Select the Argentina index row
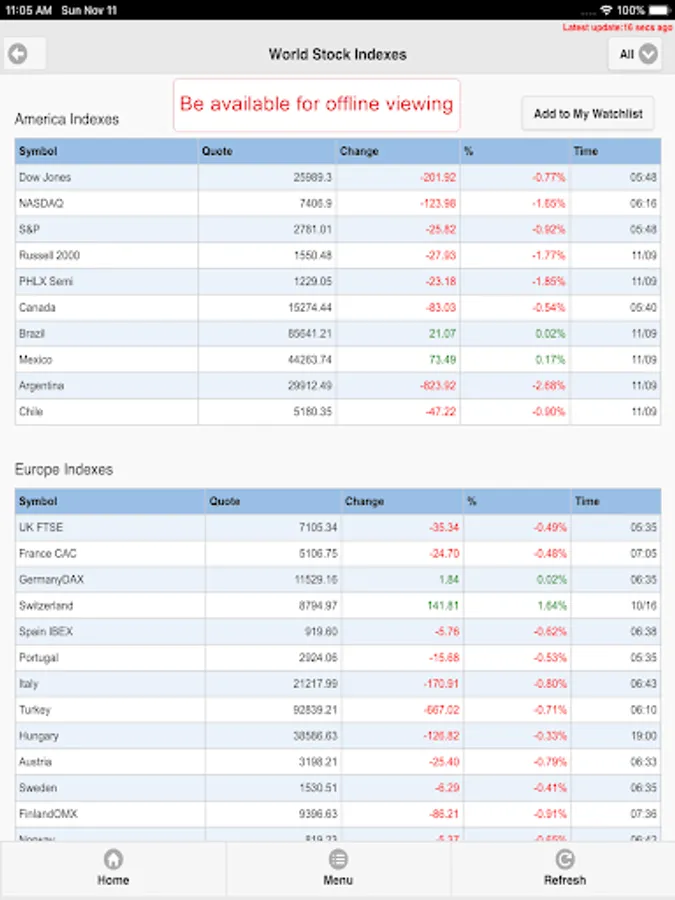This screenshot has width=675, height=900. (x=42, y=385)
